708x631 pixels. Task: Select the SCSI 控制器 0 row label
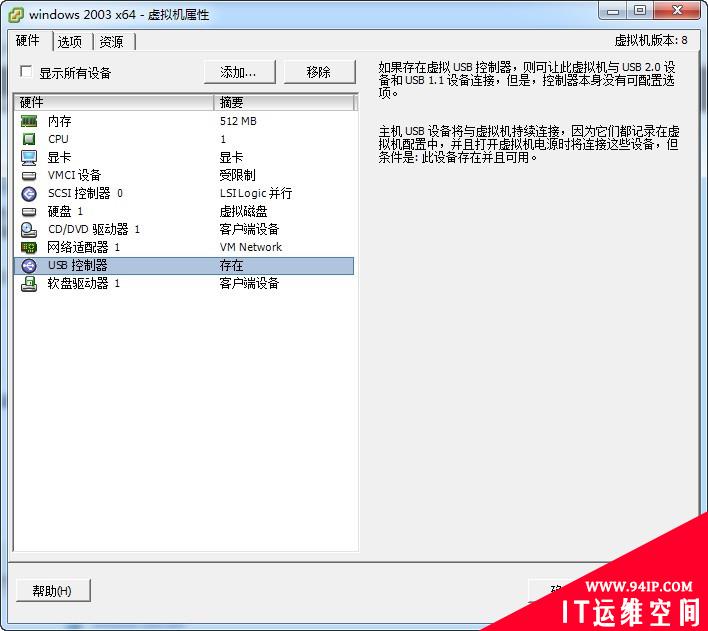tap(85, 193)
